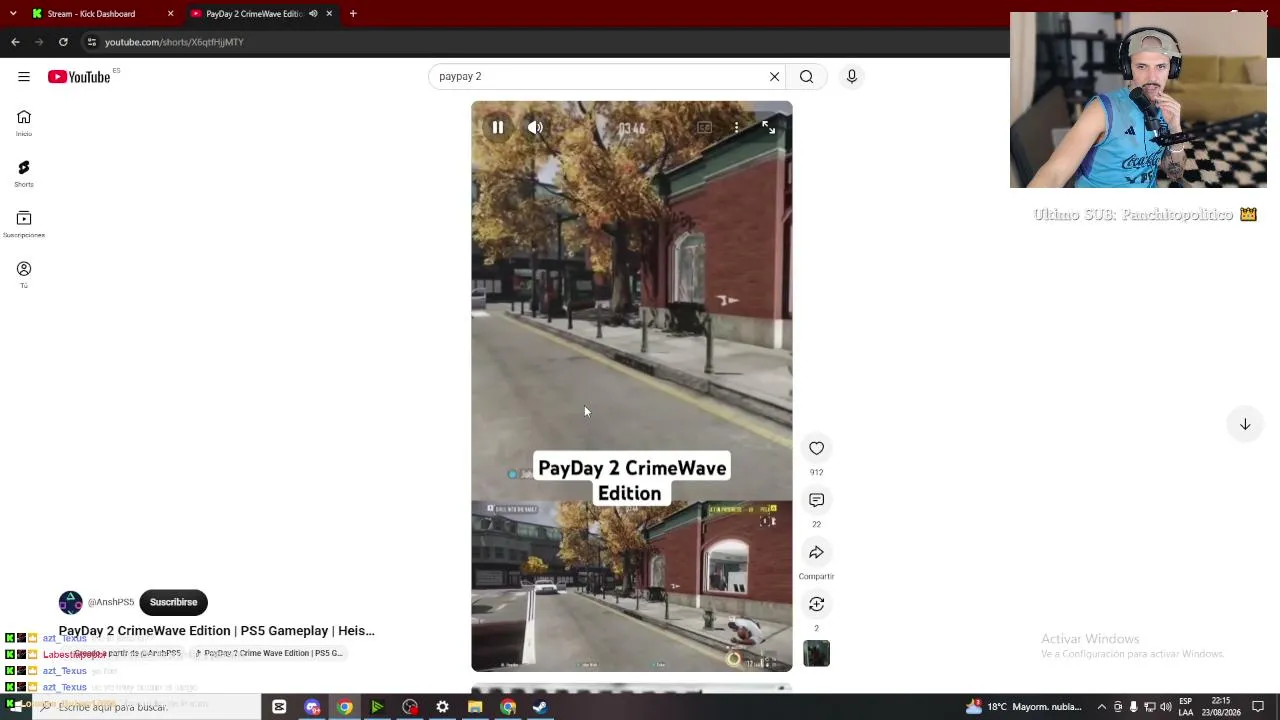Select the PayDay 2 CrimeWave Edition browser tab

254,14
